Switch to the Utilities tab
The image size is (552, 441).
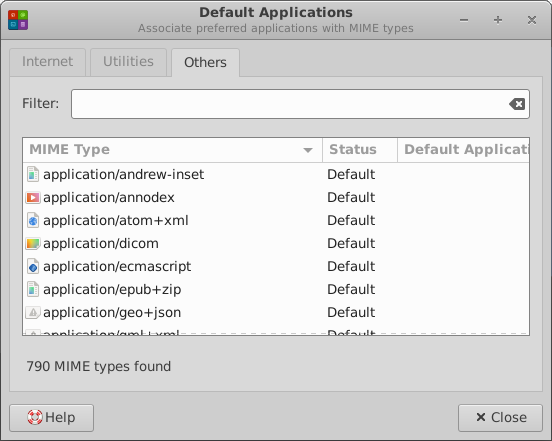(x=128, y=62)
